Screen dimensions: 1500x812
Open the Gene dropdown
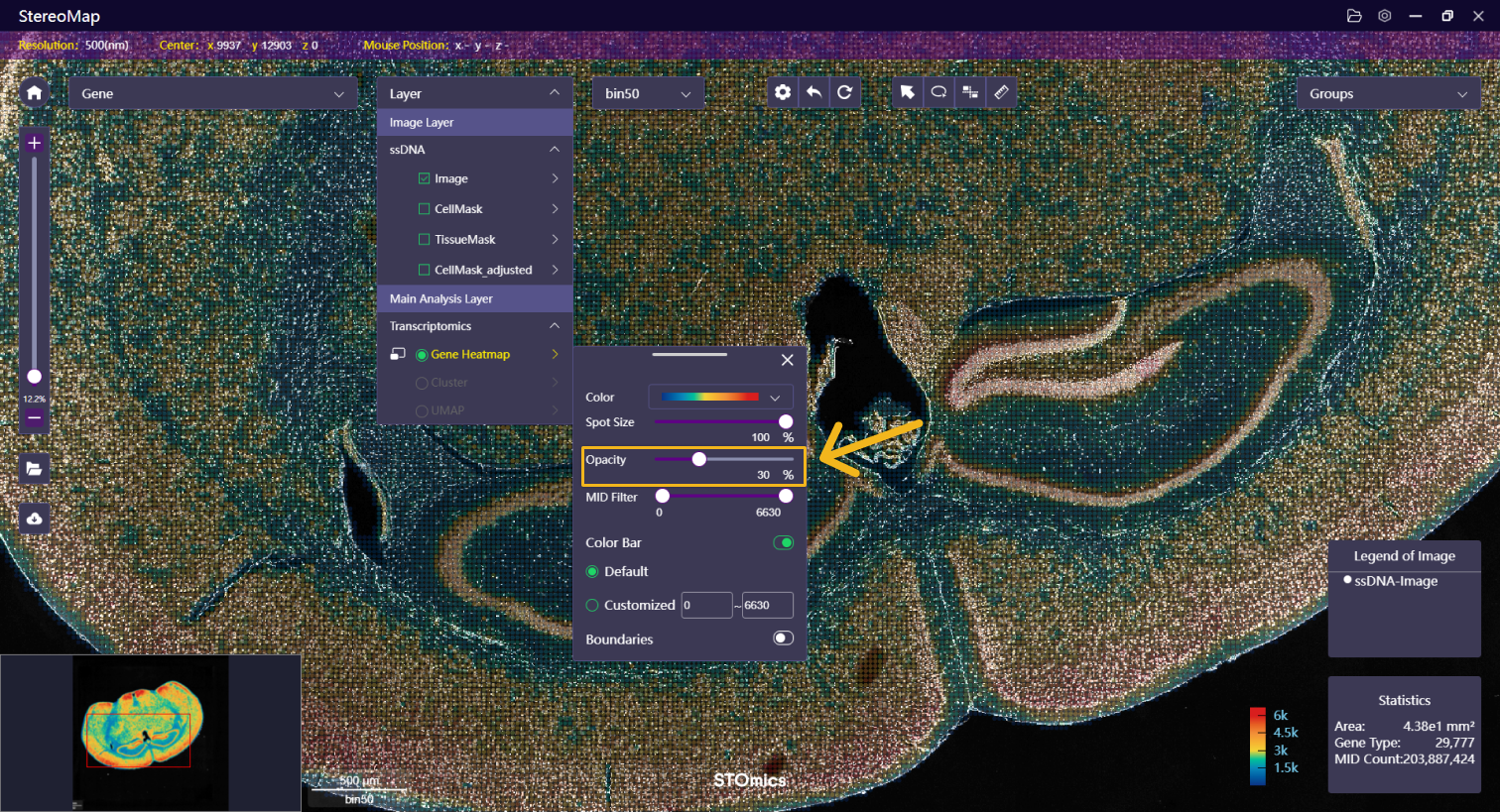[212, 93]
